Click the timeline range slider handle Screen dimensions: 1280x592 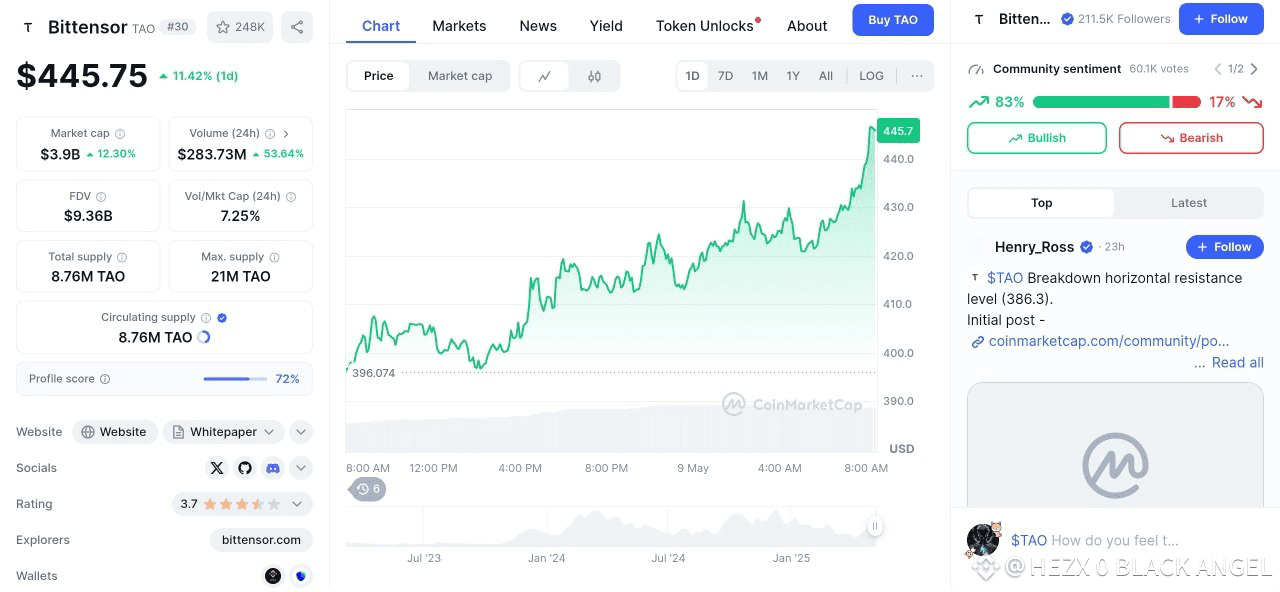pos(875,526)
